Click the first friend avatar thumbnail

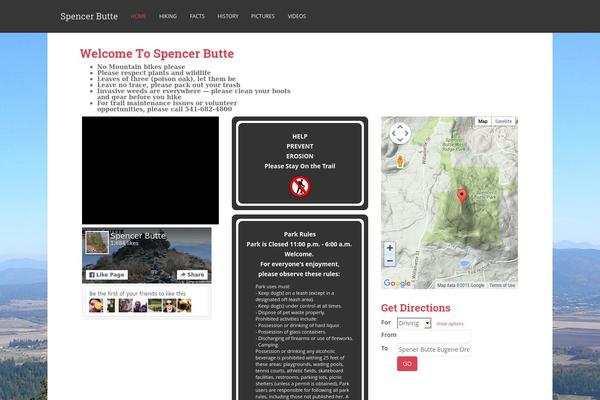(x=96, y=305)
